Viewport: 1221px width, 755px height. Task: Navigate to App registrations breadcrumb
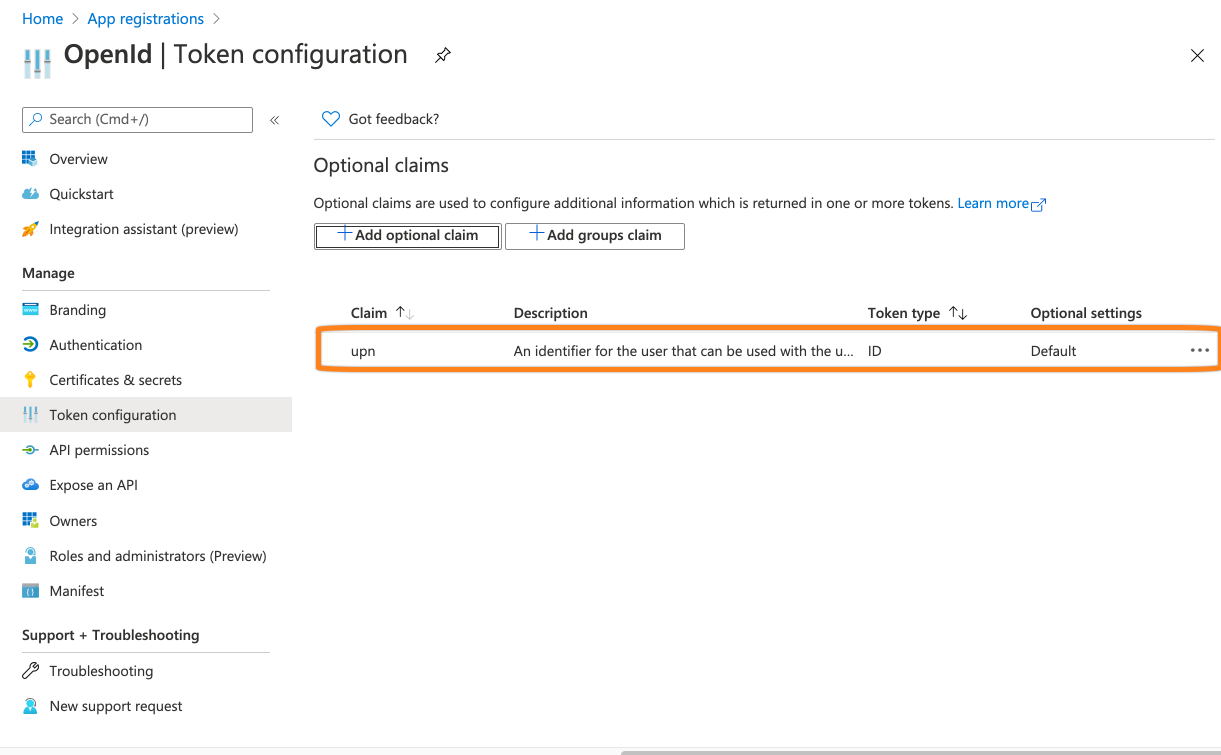145,19
